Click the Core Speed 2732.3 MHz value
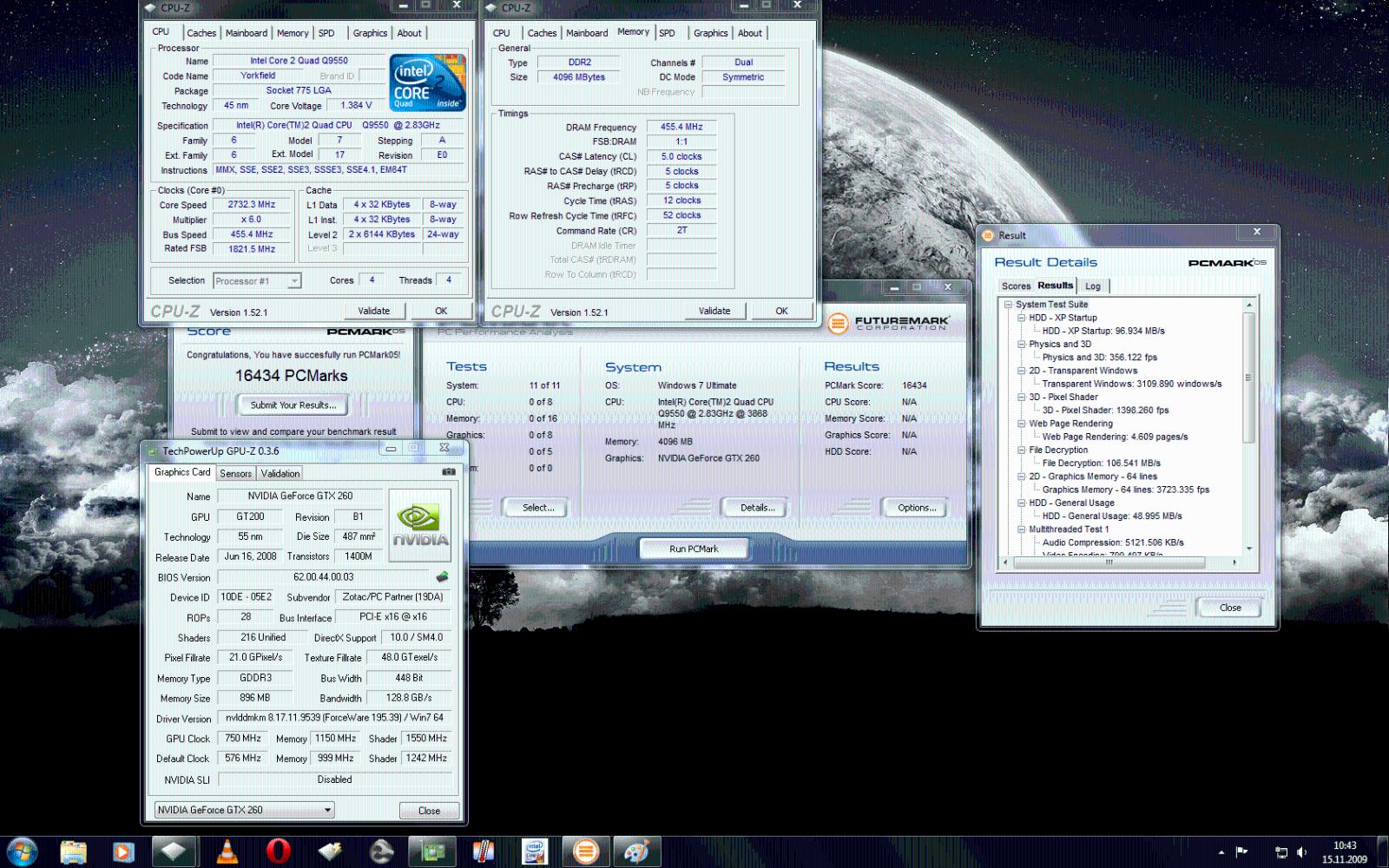1389x868 pixels. [252, 205]
